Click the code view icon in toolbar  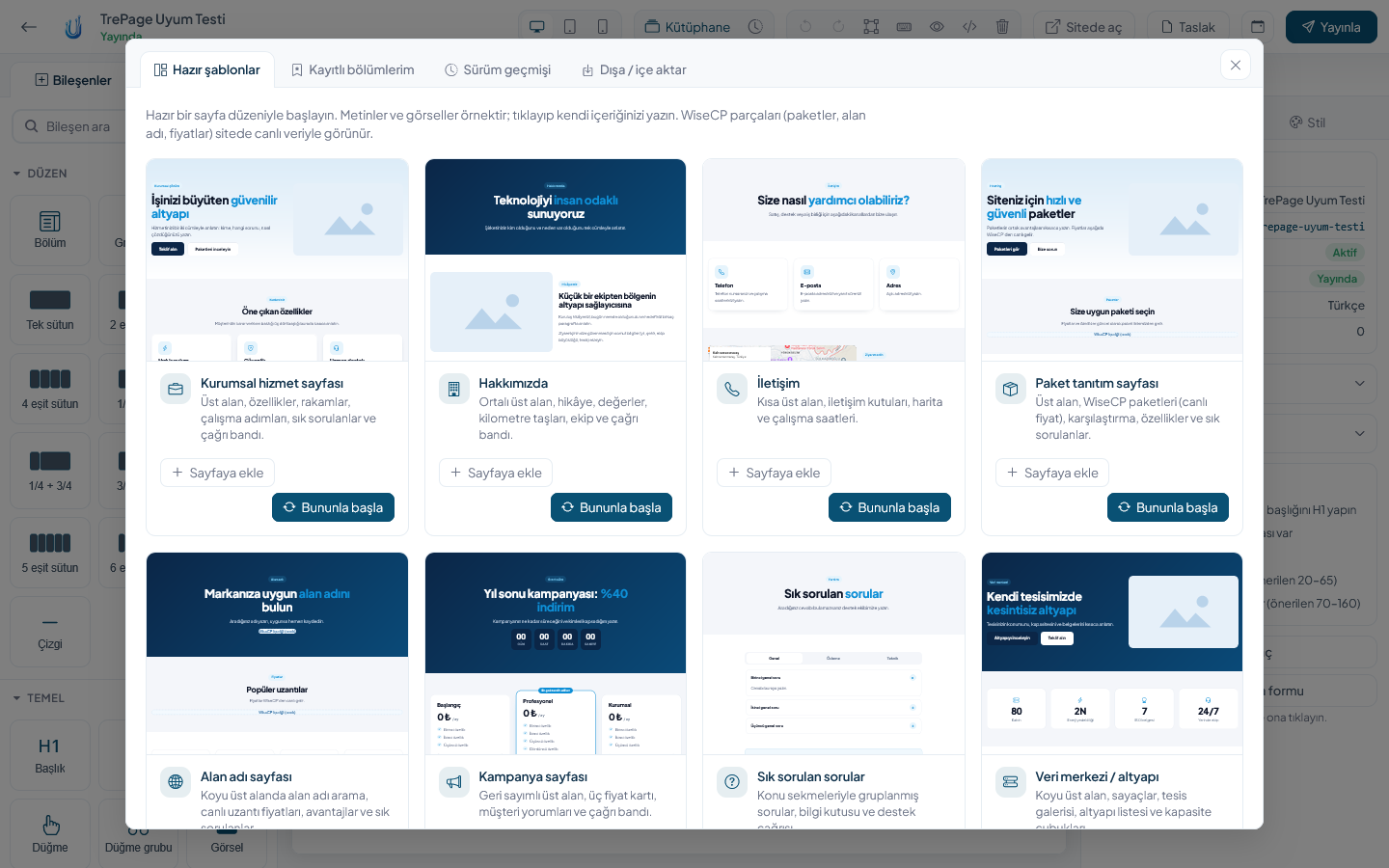969,27
